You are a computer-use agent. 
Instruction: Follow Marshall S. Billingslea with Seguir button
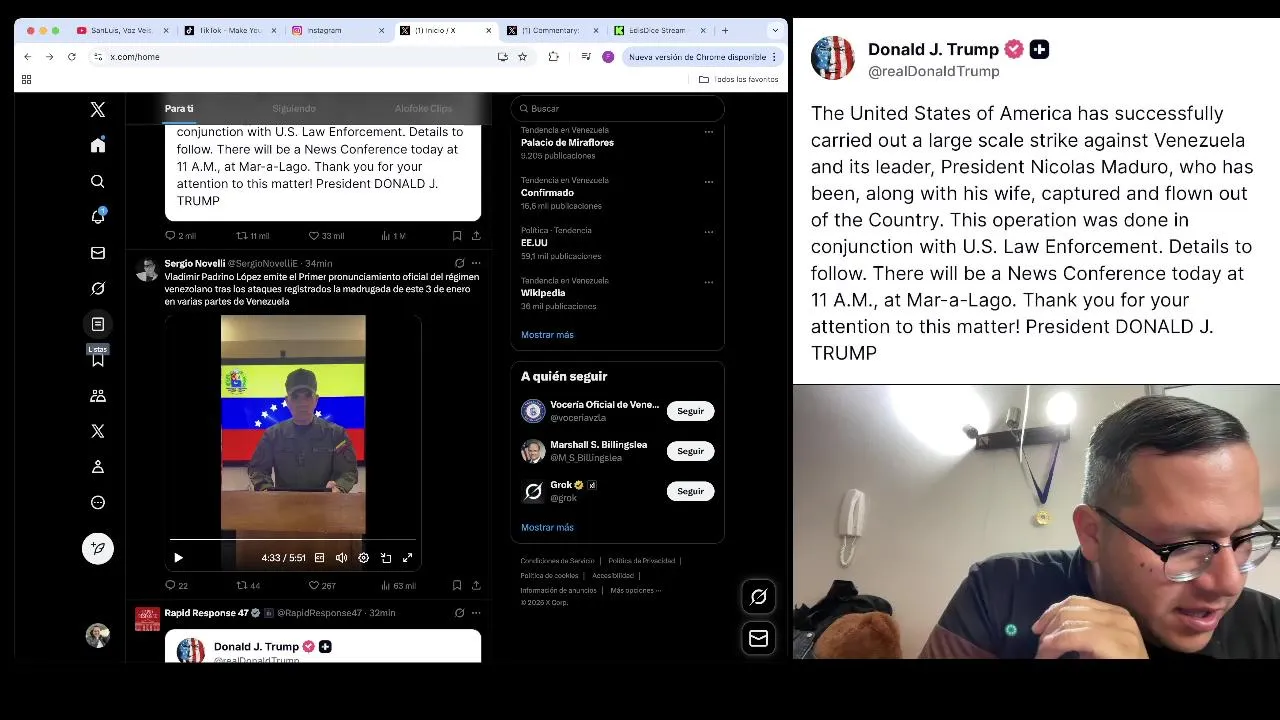tap(690, 451)
